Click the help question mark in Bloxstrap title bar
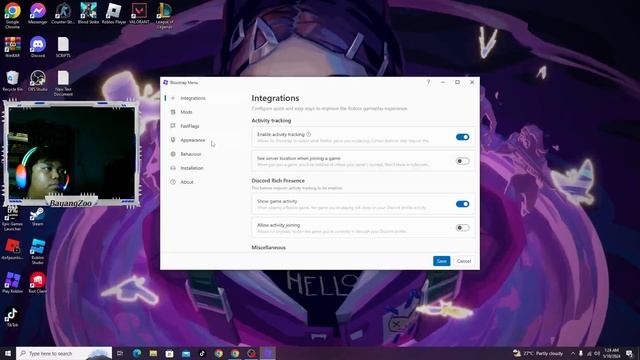 tap(428, 82)
